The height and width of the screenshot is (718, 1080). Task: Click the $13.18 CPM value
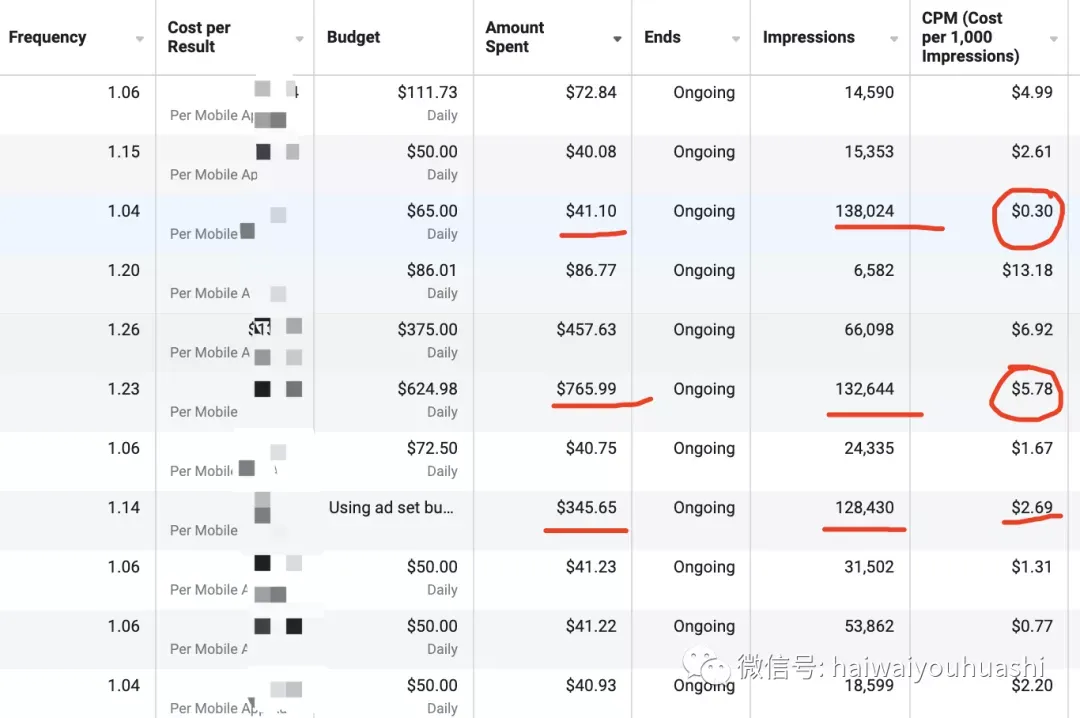[1027, 270]
